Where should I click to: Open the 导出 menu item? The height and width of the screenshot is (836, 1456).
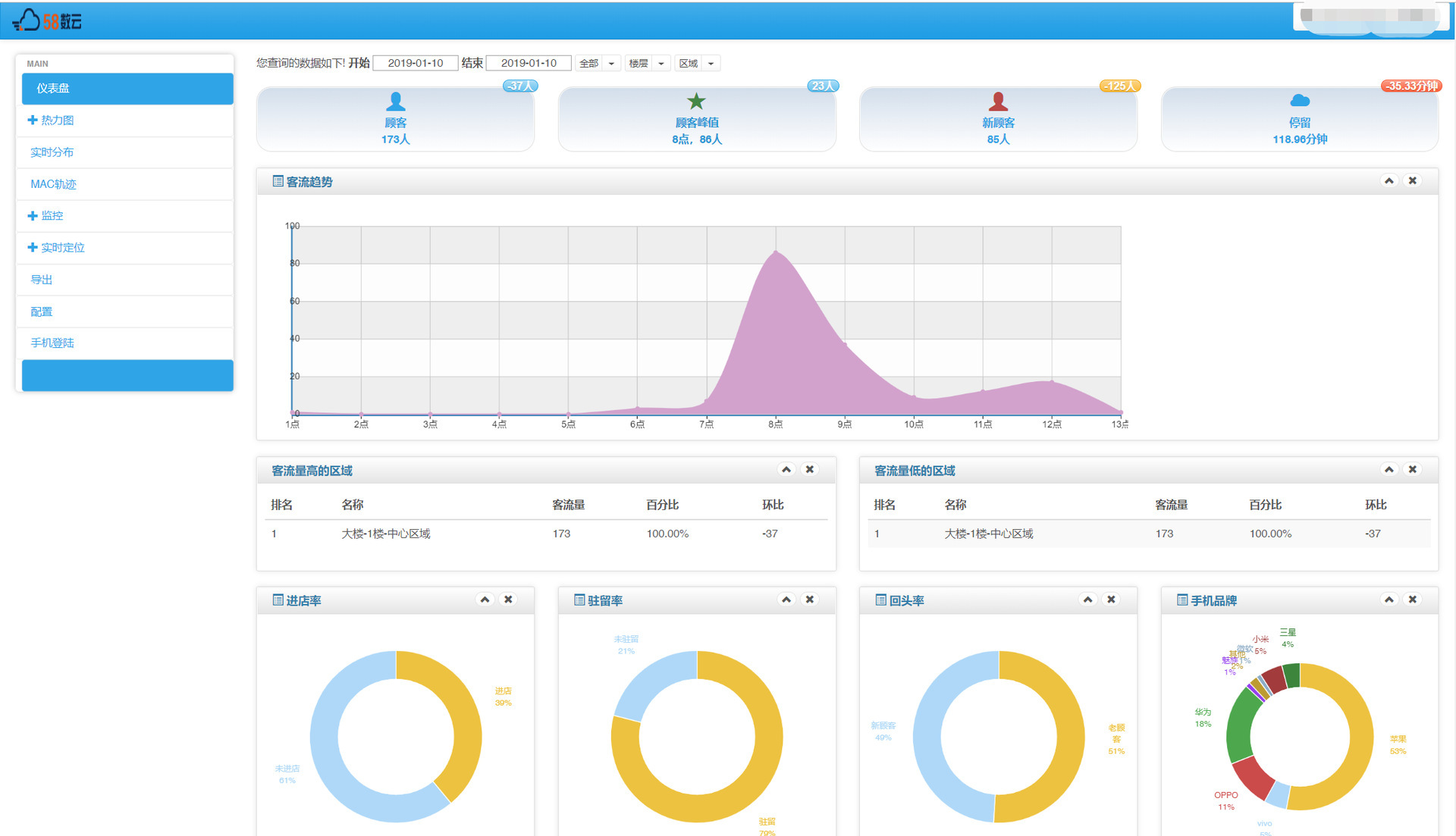click(x=42, y=280)
